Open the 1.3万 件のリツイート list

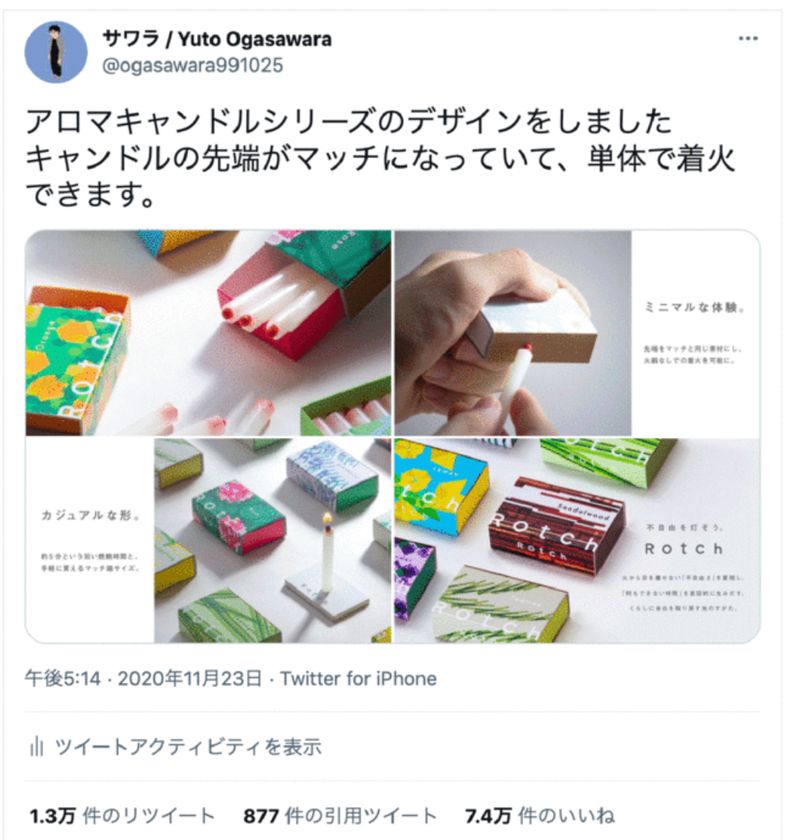(122, 816)
